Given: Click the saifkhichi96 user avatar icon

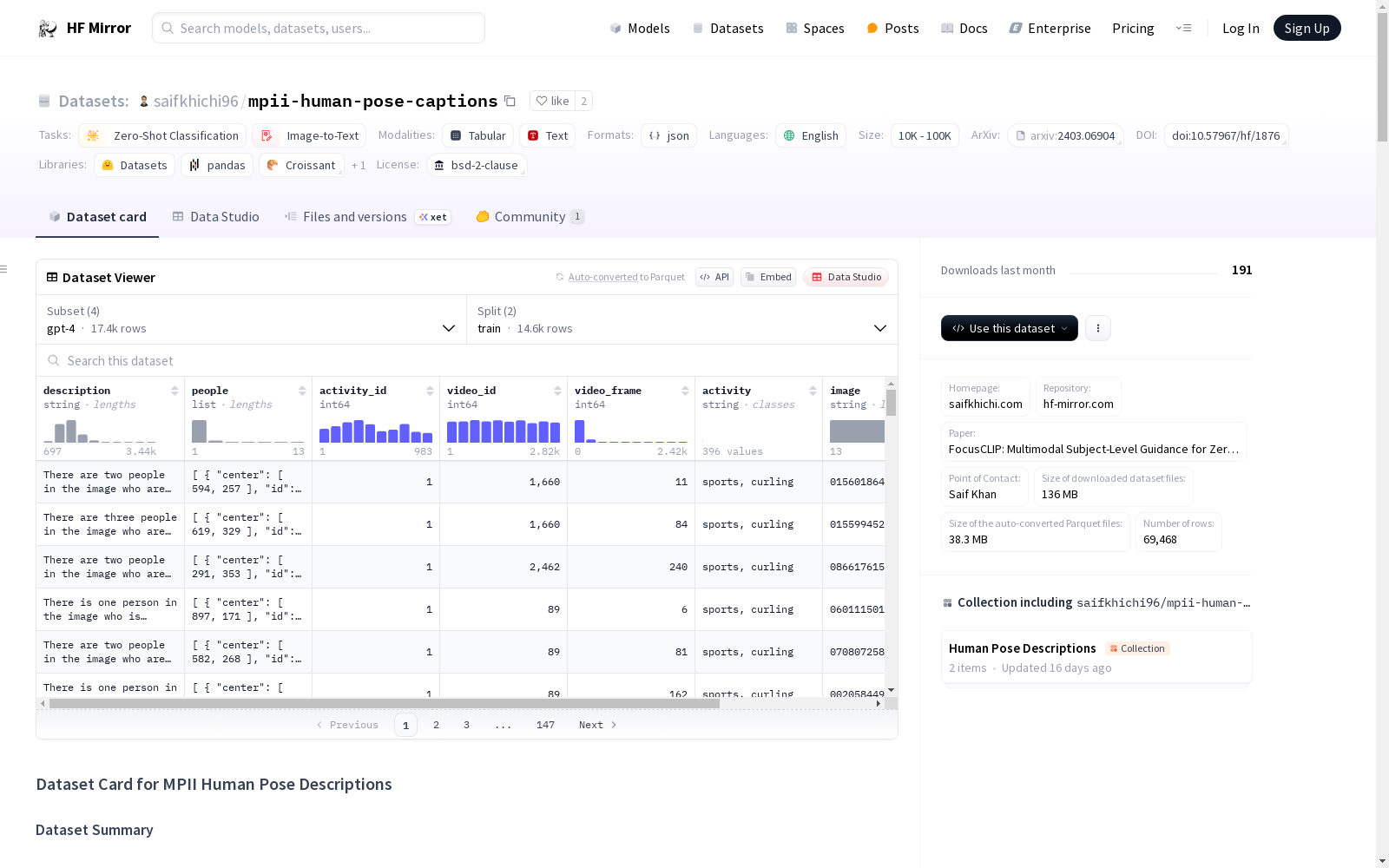Looking at the screenshot, I should tap(144, 102).
